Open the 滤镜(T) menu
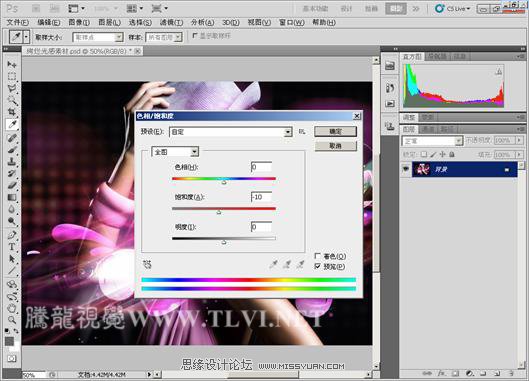Viewport: 529px width, 381px height. [x=171, y=22]
